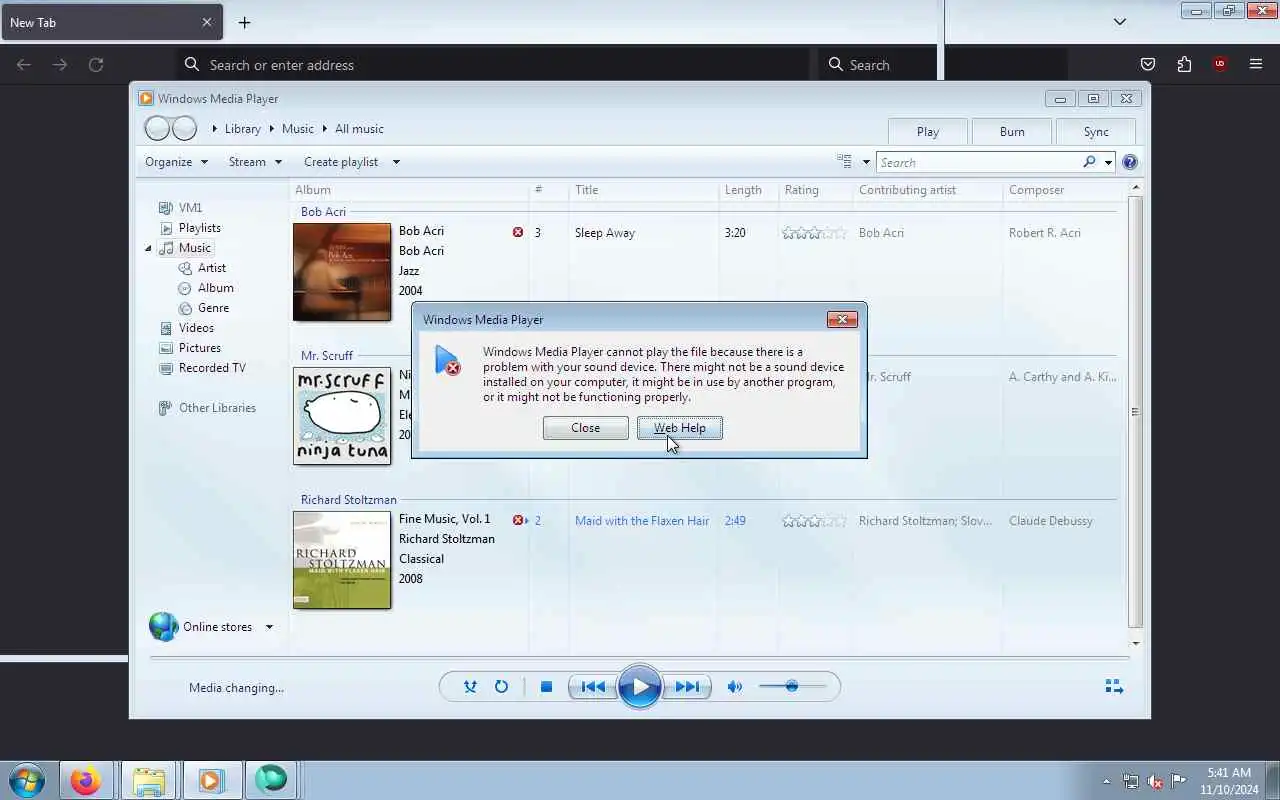Collapse the Music tree node

148,248
